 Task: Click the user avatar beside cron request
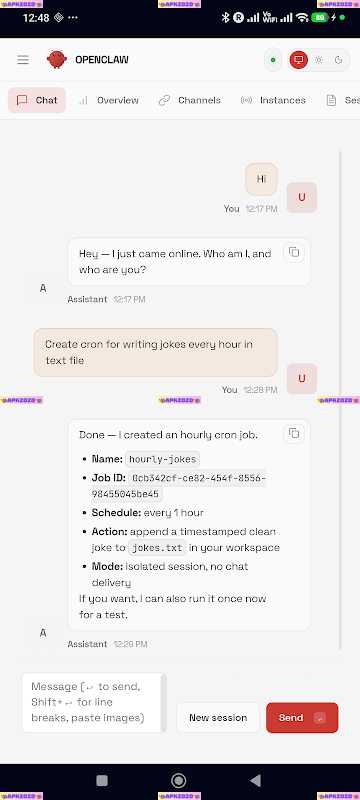(302, 379)
